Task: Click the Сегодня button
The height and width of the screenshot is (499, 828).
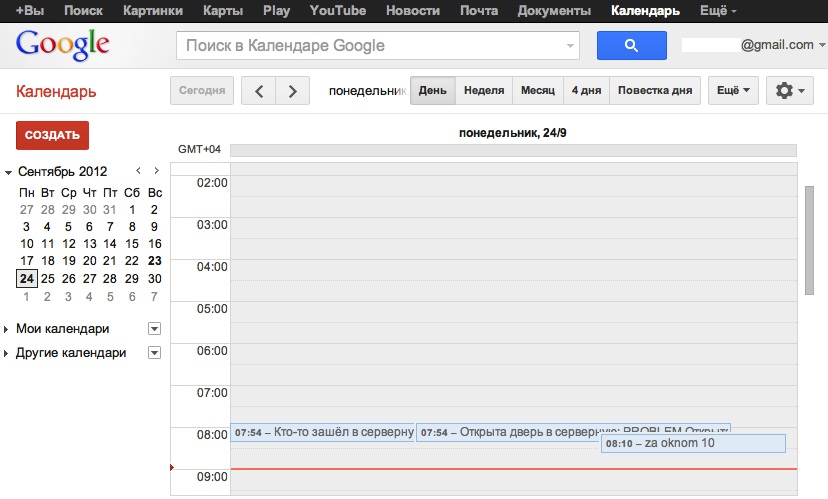Action: (202, 91)
